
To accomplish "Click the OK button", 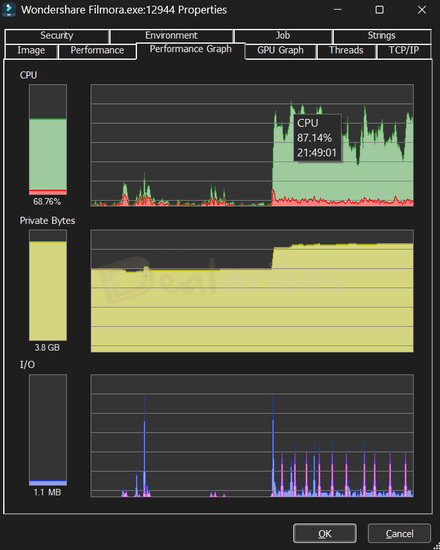I will [325, 533].
